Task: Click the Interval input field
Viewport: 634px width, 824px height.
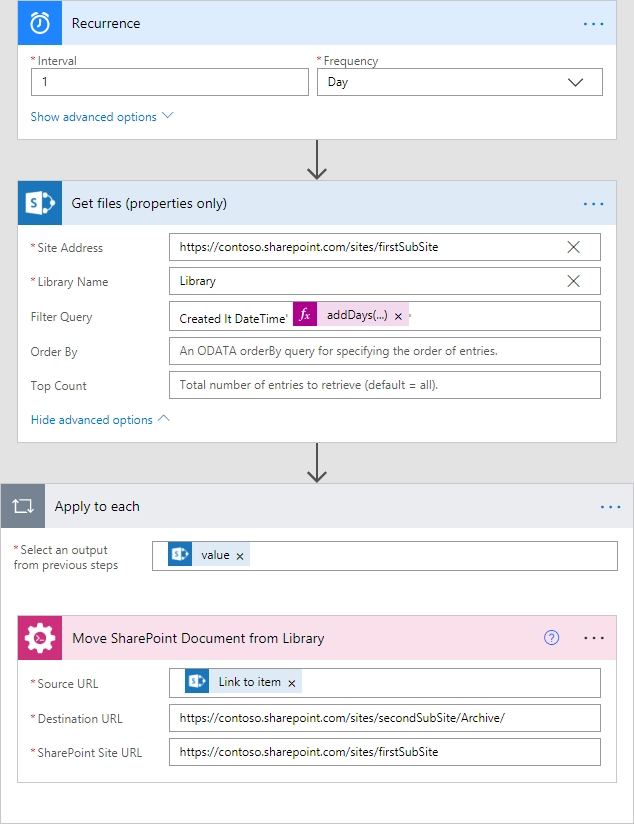Action: pos(170,82)
